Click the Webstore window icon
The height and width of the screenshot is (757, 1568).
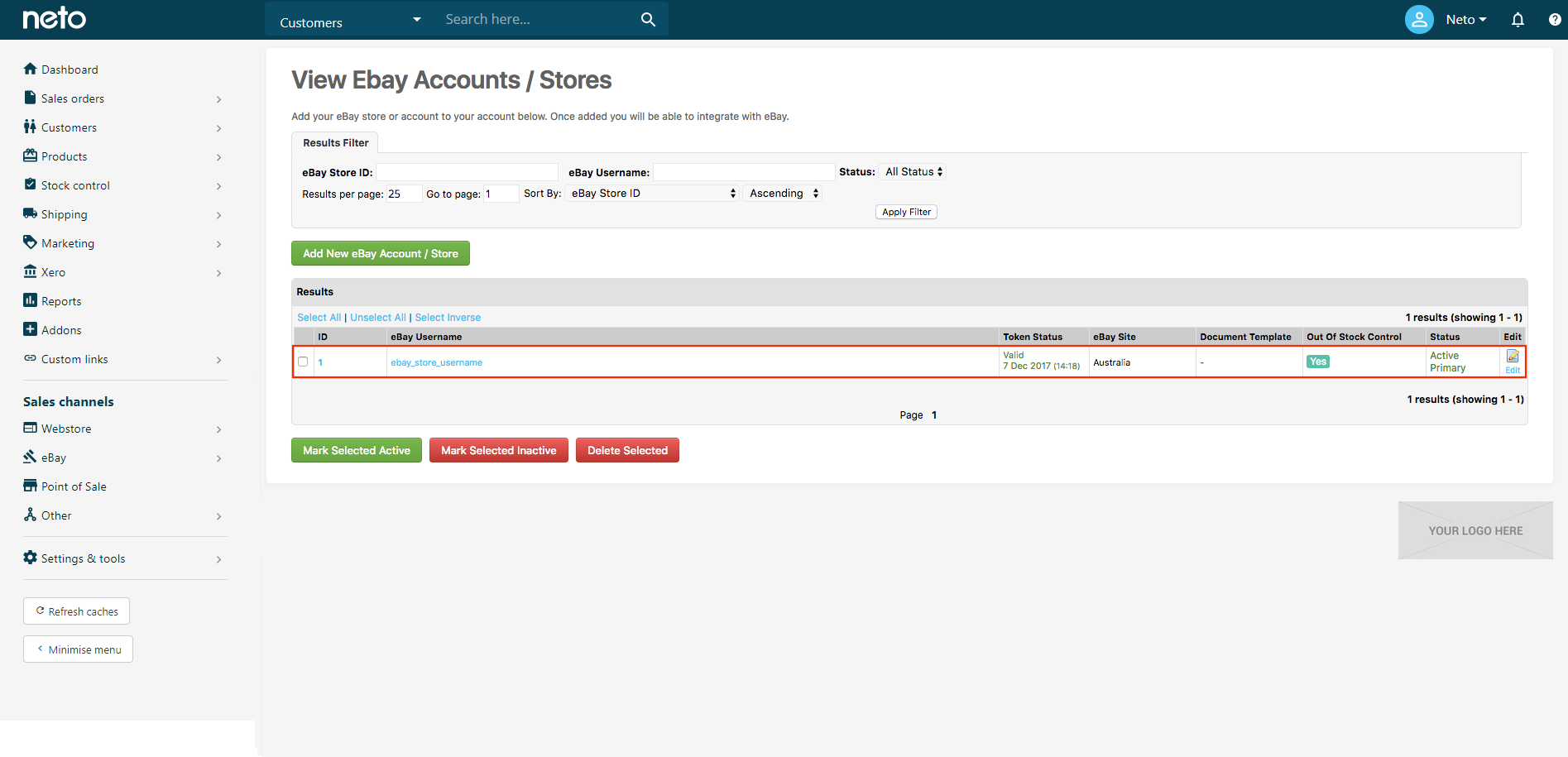pos(31,428)
